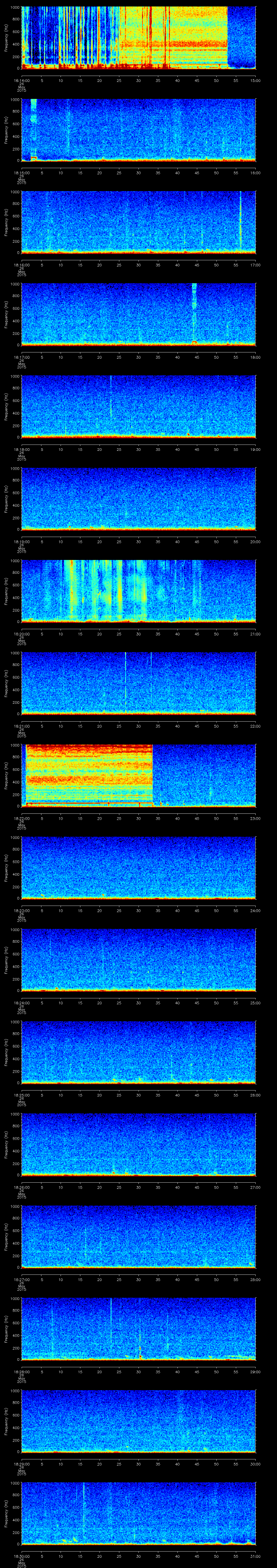Image resolution: width=277 pixels, height=1568 pixels.
Task: Select the 18:20:00 time axis label
Action: [x=21, y=634]
